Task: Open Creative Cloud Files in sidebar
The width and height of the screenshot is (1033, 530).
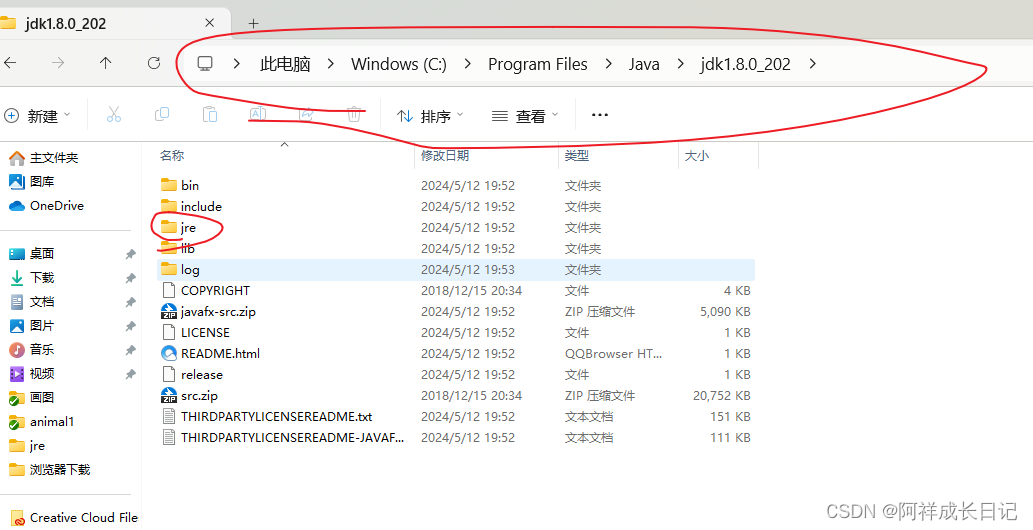Action: point(74,518)
